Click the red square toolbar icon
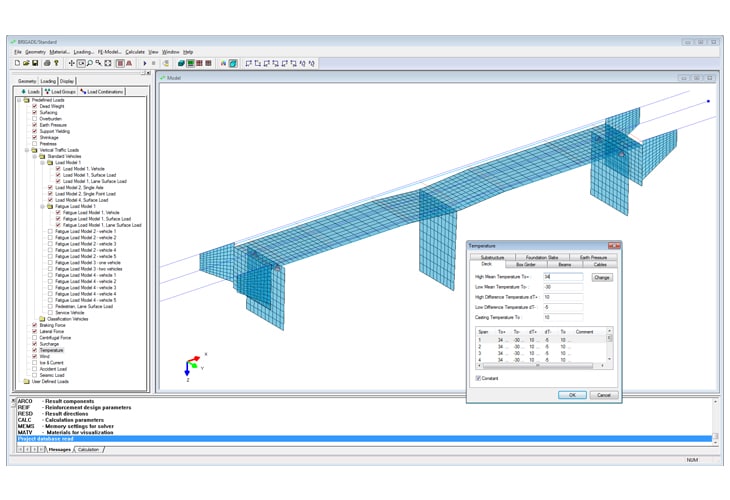Viewport: 730px width, 500px height. tap(120, 63)
